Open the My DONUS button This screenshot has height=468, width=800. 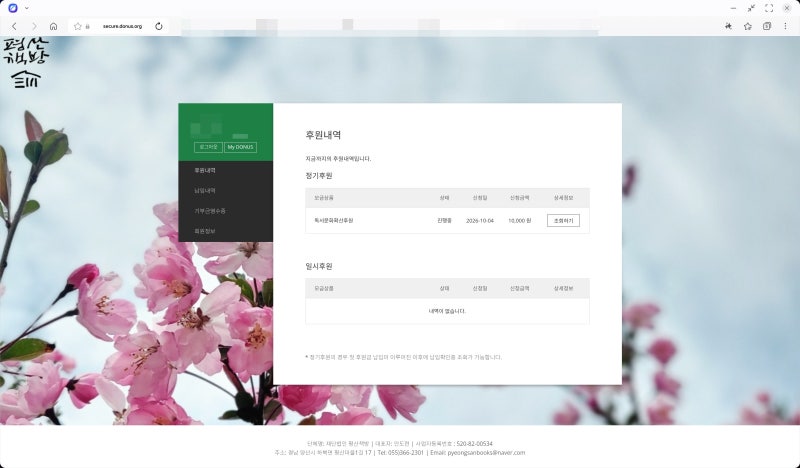[x=240, y=147]
